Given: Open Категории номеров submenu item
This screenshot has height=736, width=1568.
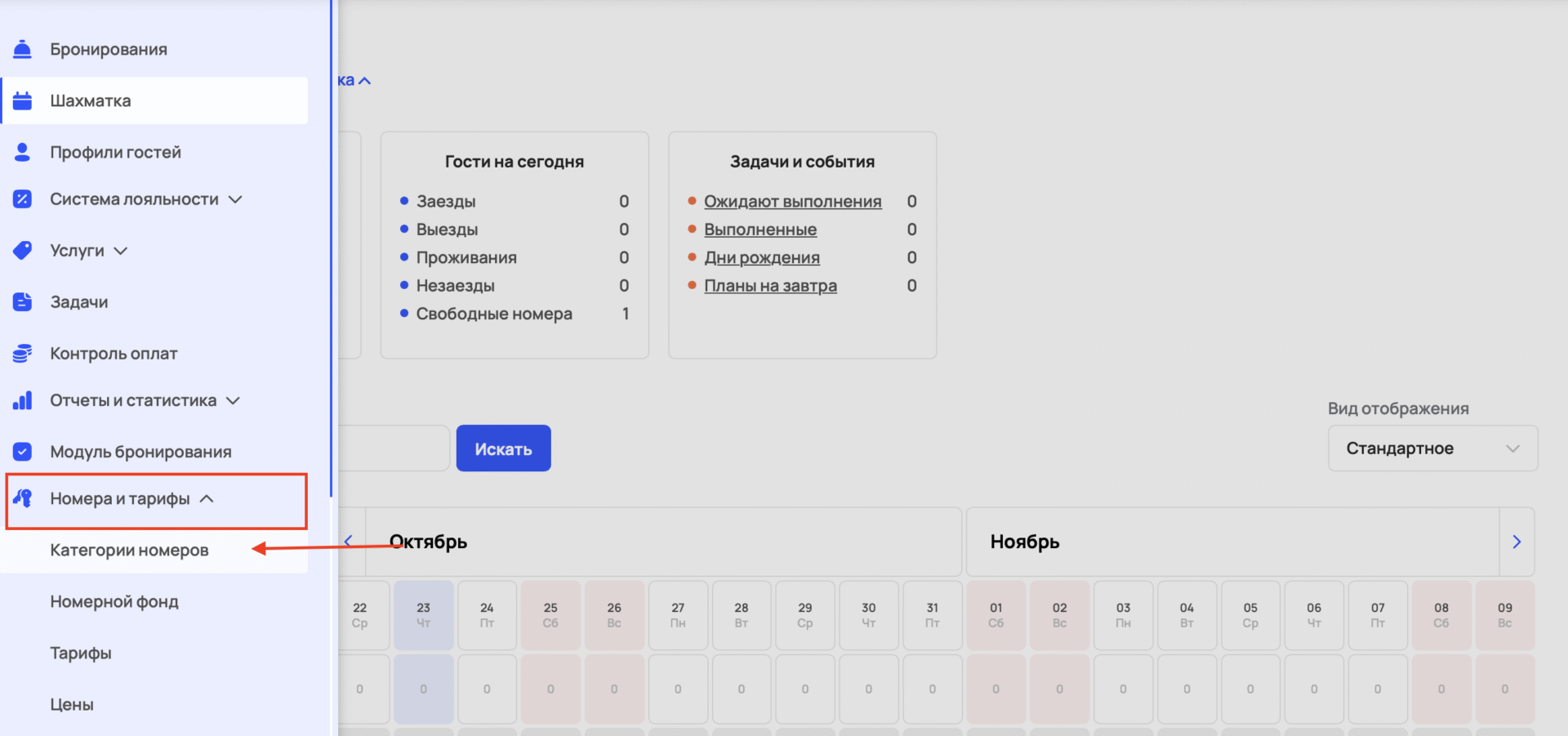Looking at the screenshot, I should coord(129,550).
